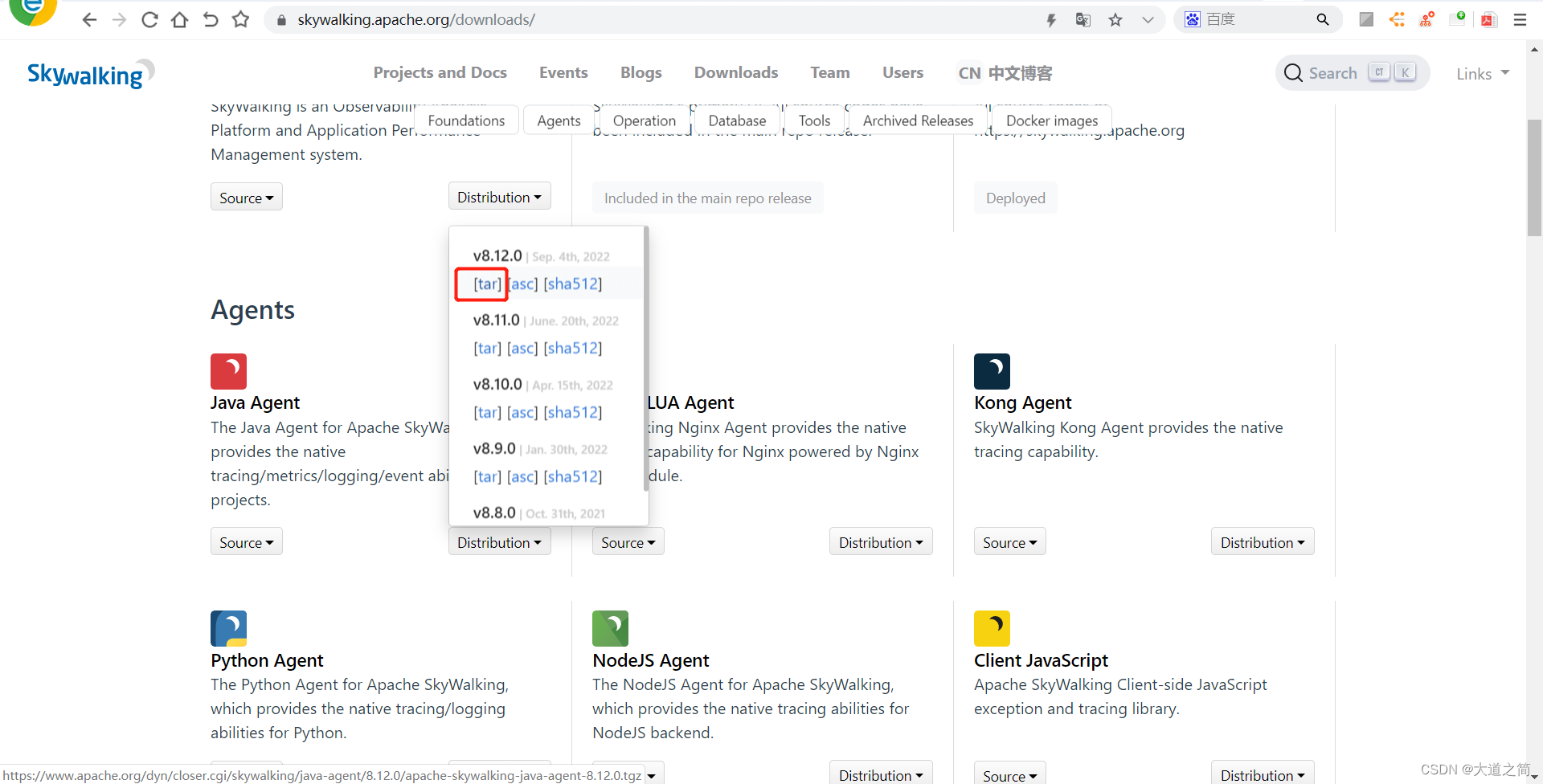Click the browser forward arrow

pos(119,19)
